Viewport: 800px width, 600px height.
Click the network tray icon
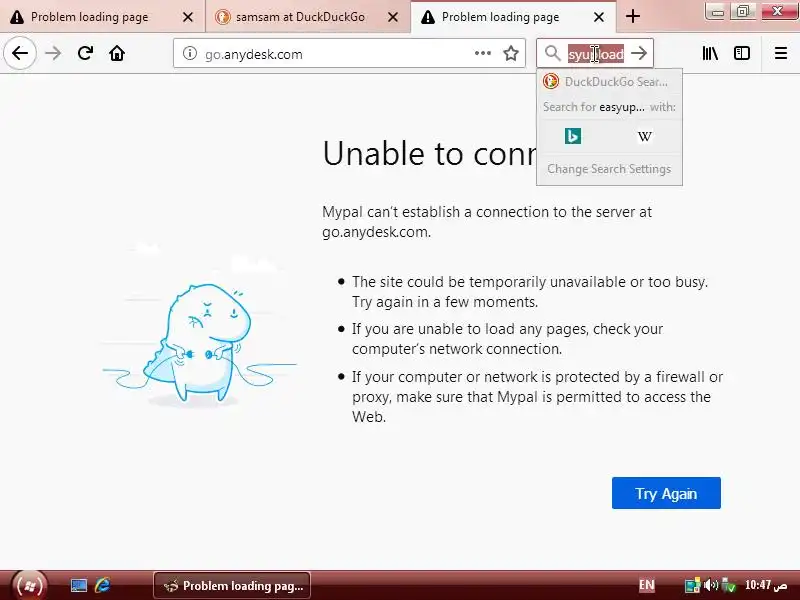[692, 585]
